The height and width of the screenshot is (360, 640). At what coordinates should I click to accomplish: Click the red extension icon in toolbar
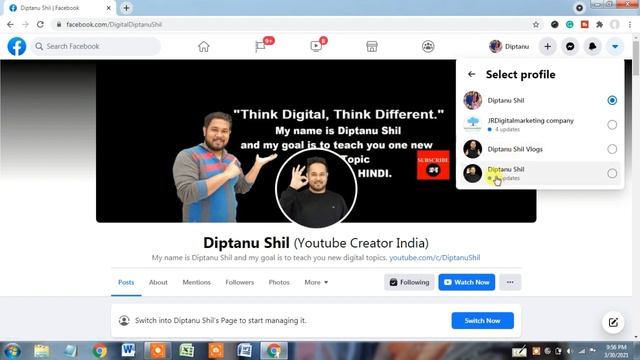(x=584, y=24)
